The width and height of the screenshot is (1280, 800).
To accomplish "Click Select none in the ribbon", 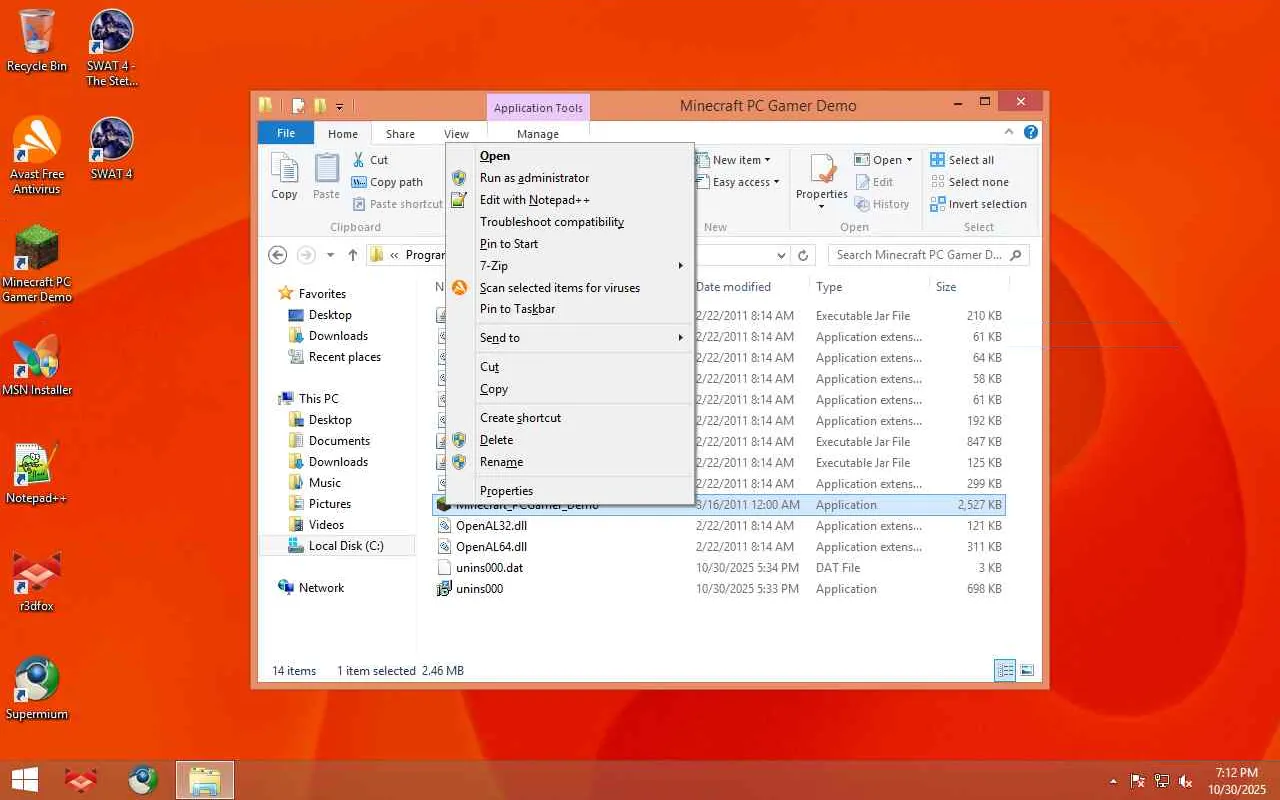I will [969, 182].
